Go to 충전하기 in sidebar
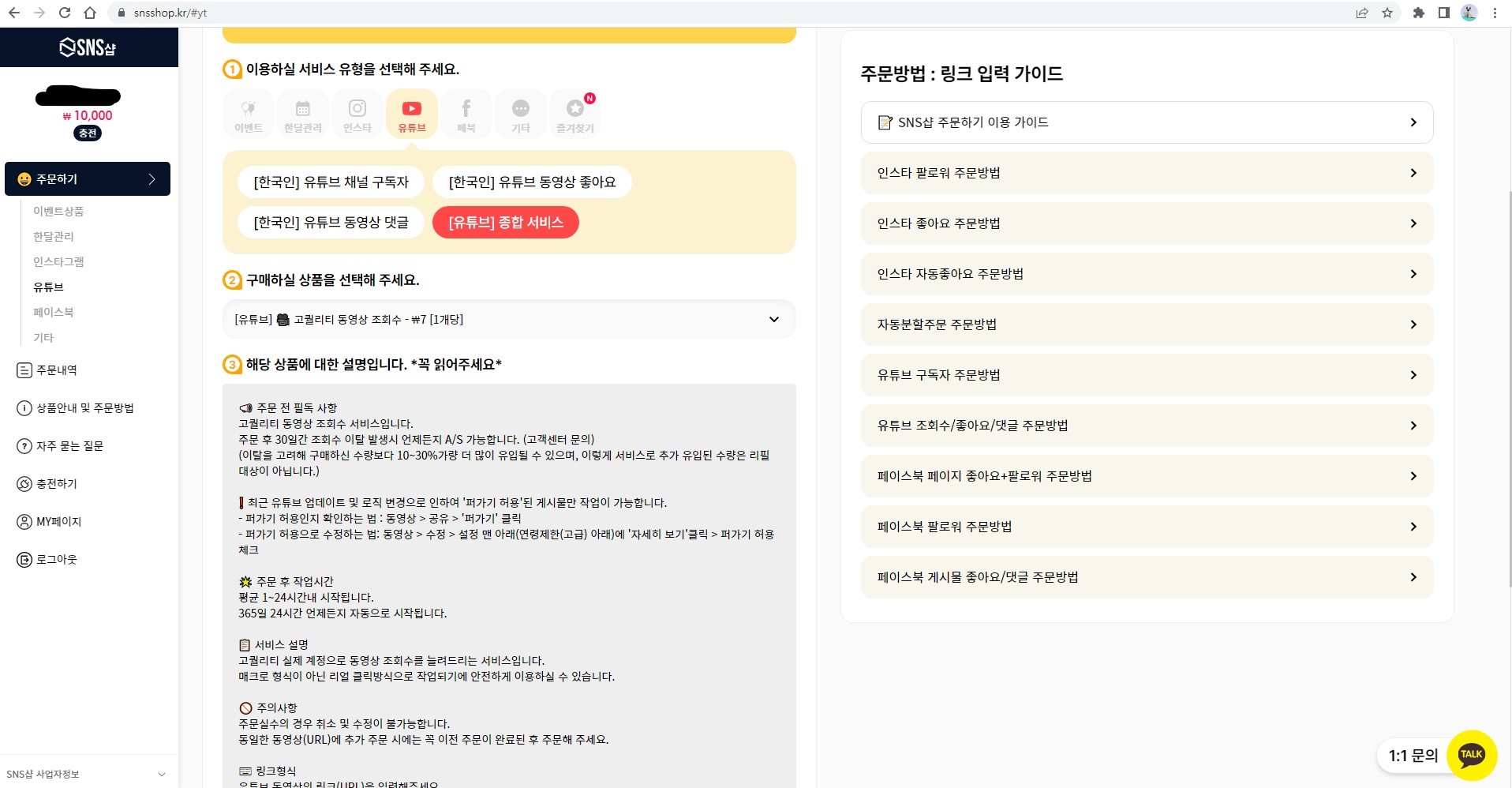The image size is (1512, 788). pyautogui.click(x=47, y=484)
